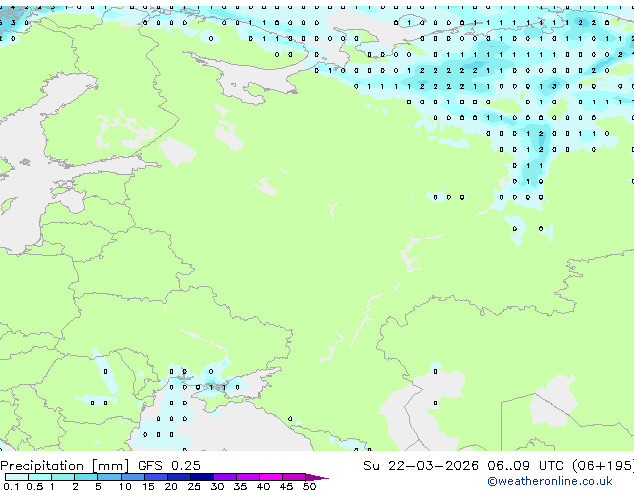The height and width of the screenshot is (490, 634).
Task: Click the legend arrow tip above 50
Action: (x=317, y=477)
